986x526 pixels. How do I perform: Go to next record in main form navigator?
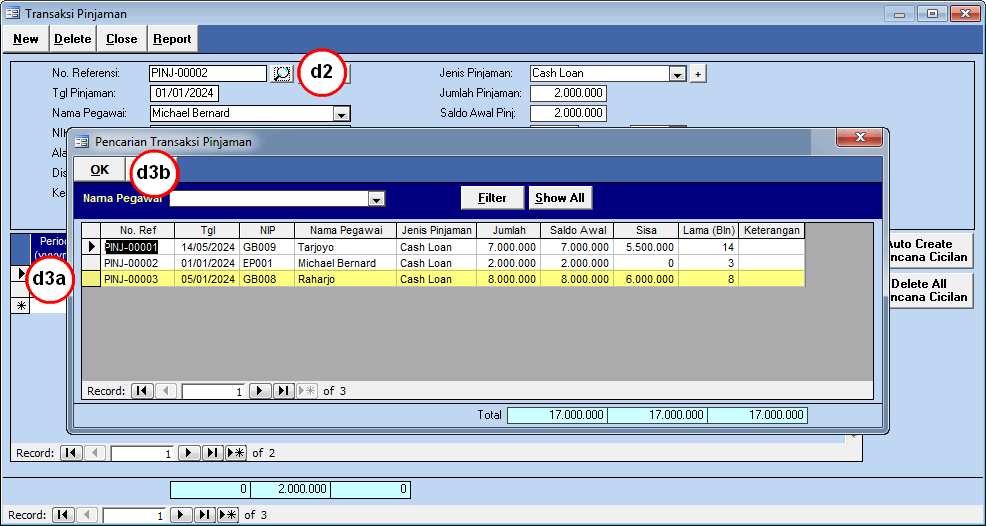tap(181, 515)
